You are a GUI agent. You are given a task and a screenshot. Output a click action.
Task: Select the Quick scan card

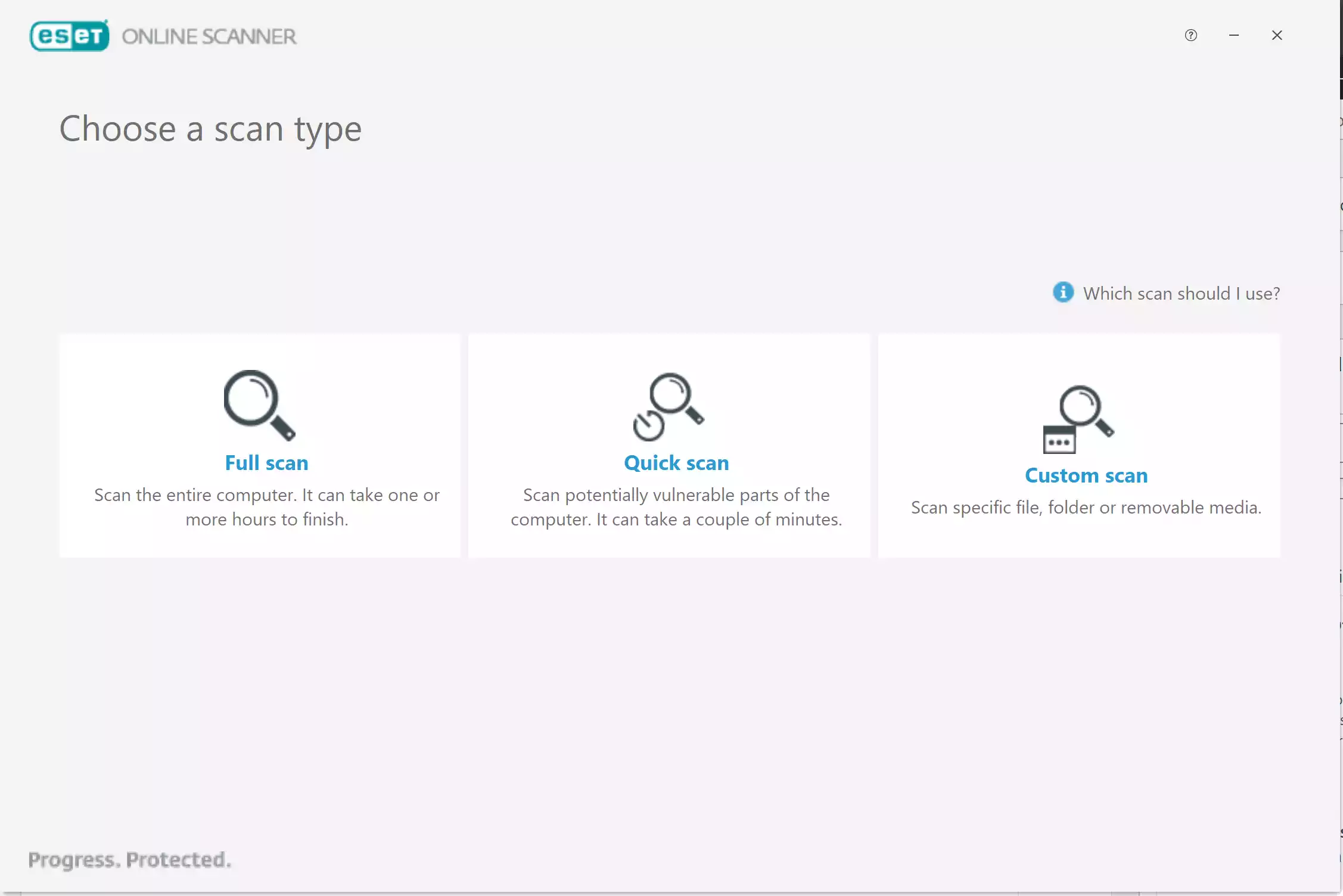[669, 445]
